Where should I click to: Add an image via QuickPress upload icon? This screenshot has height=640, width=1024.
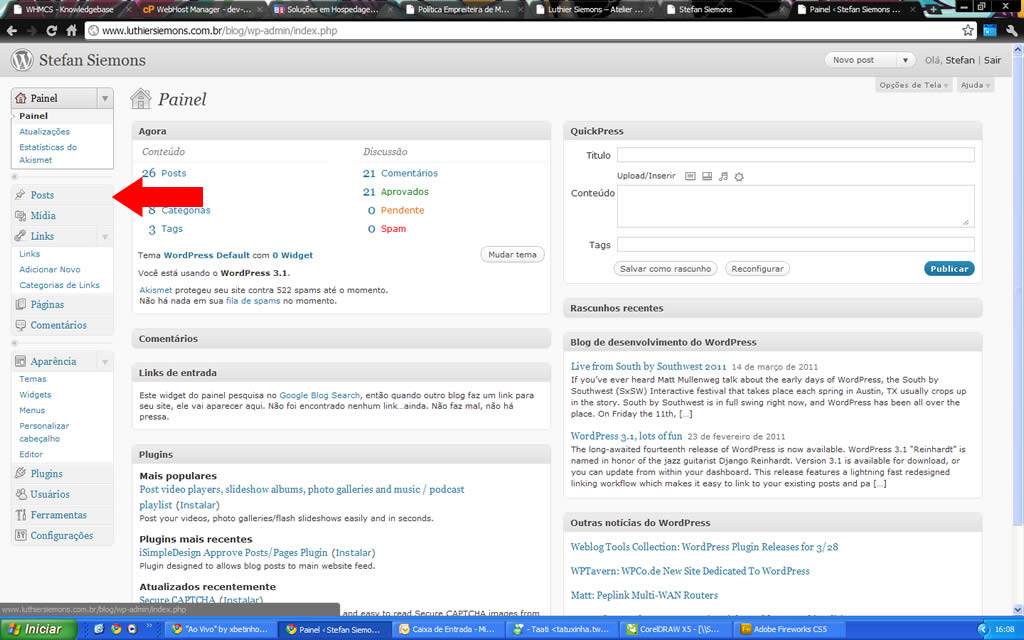[690, 176]
